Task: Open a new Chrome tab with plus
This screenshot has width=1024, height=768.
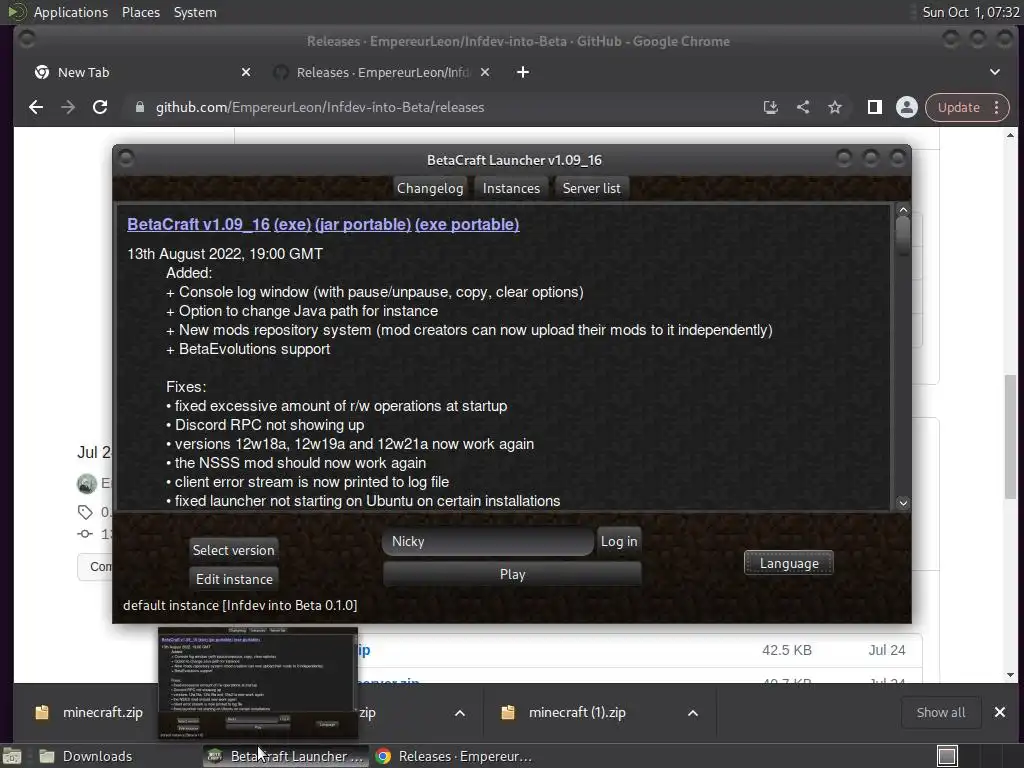Action: click(523, 72)
